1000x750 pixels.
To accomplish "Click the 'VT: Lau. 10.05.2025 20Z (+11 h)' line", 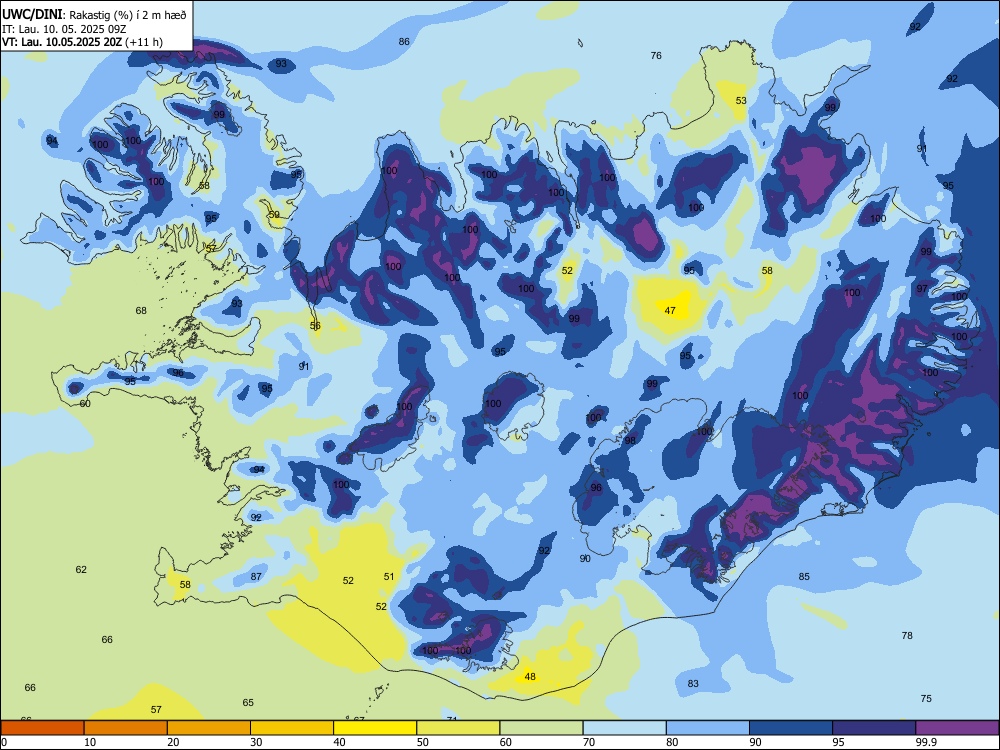I will coord(82,42).
